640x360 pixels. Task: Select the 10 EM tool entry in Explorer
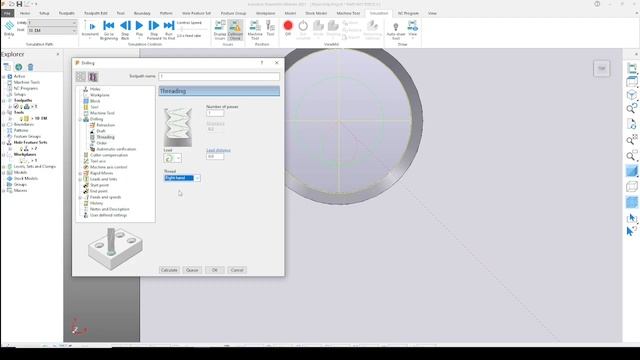click(x=40, y=118)
